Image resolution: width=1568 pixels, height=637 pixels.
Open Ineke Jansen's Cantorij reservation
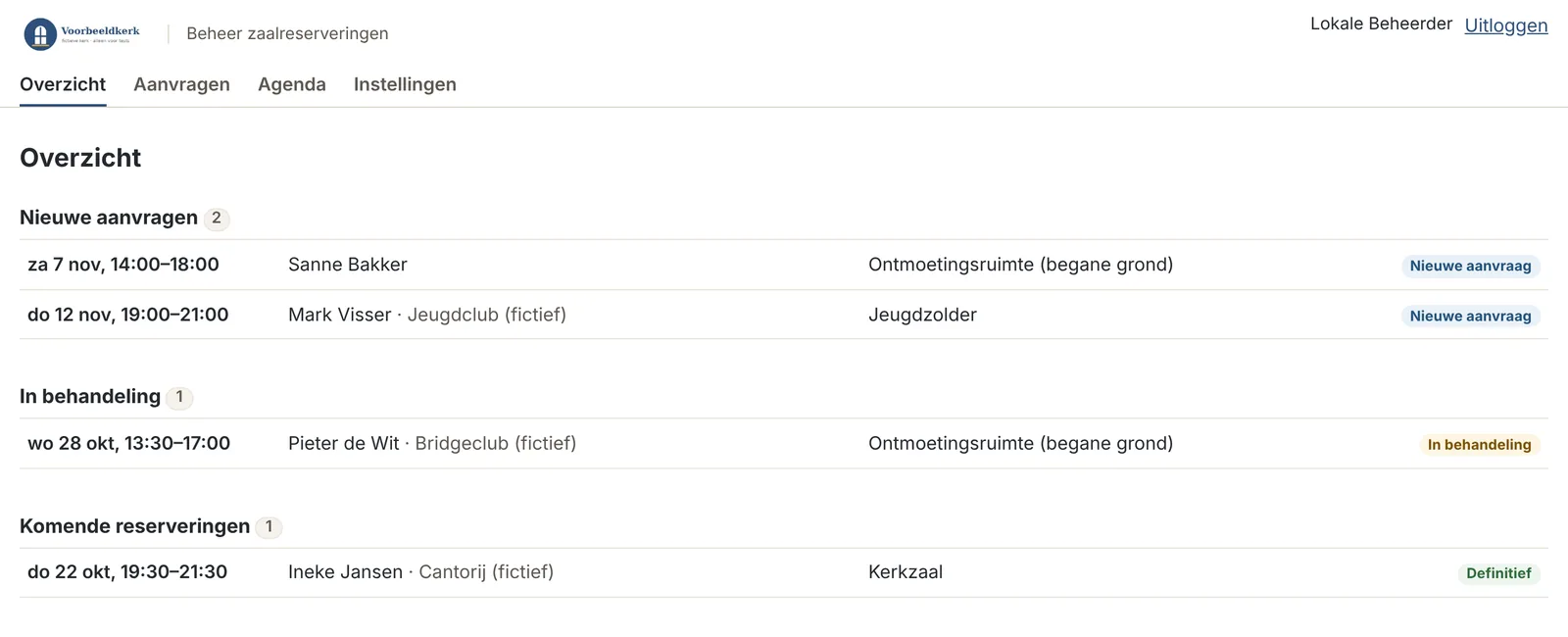pos(784,572)
